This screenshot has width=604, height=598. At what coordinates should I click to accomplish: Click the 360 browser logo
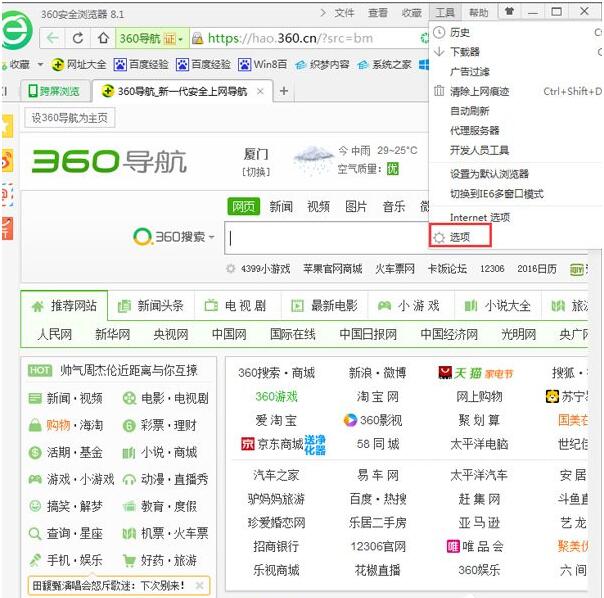[x=15, y=31]
